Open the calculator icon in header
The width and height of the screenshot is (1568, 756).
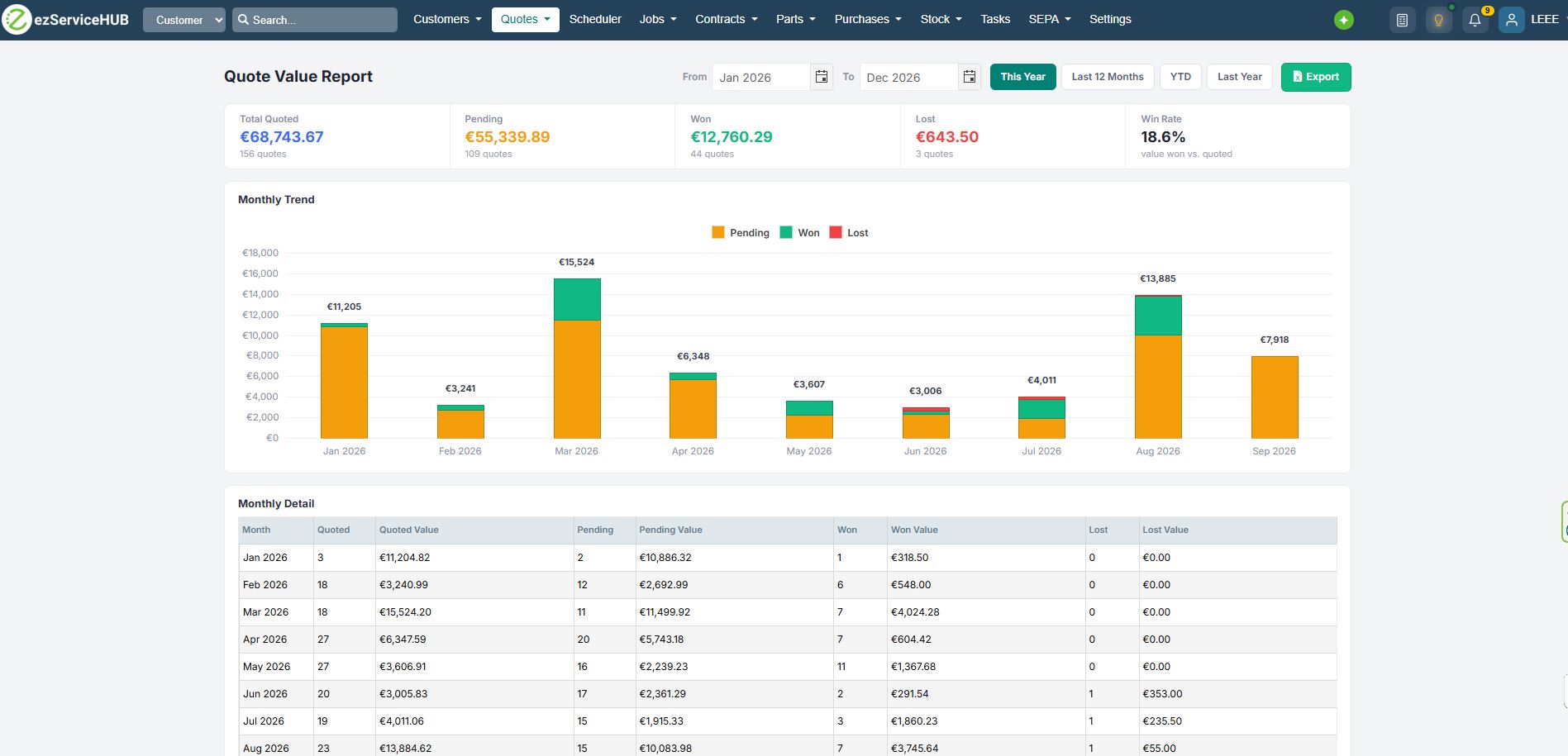(x=1402, y=20)
